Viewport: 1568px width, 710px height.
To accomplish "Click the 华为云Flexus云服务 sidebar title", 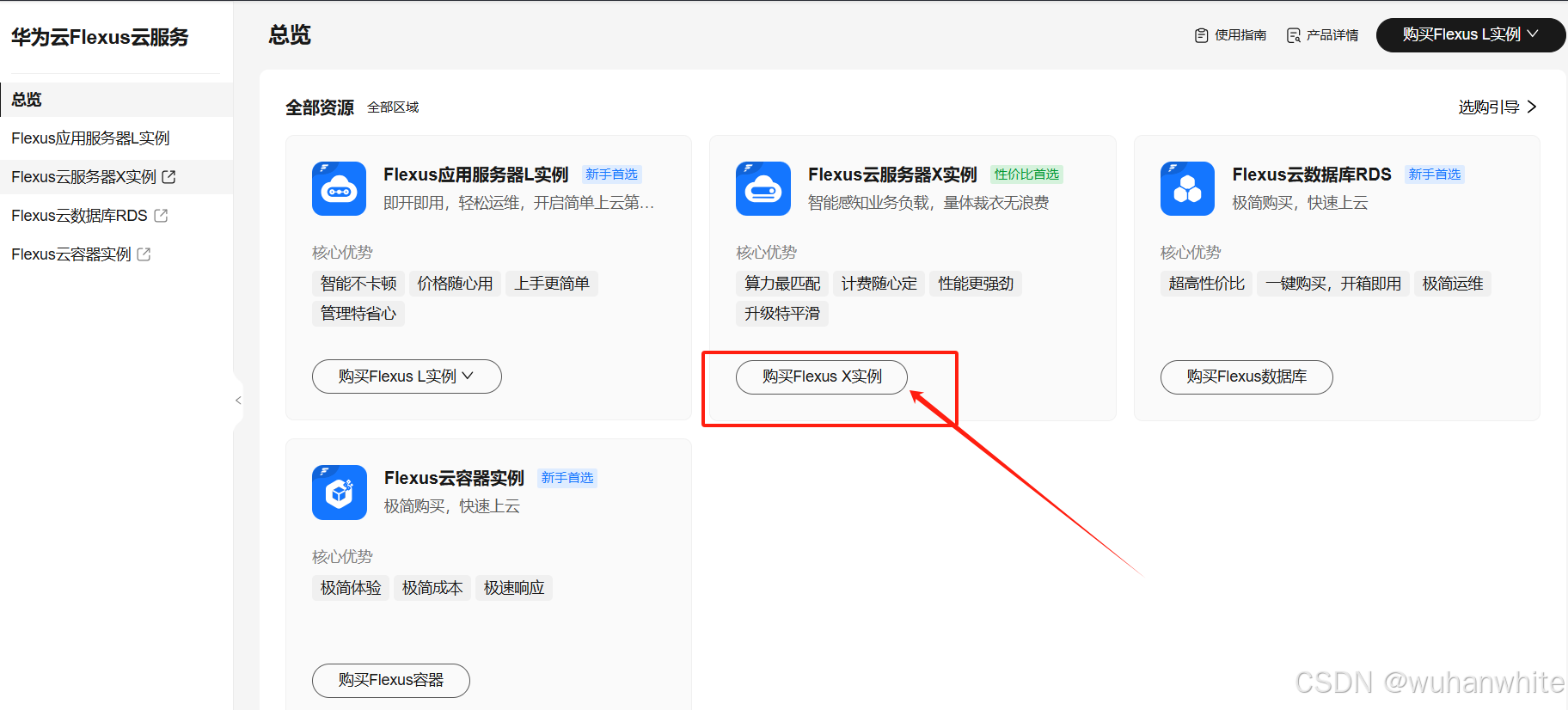I will (x=100, y=37).
